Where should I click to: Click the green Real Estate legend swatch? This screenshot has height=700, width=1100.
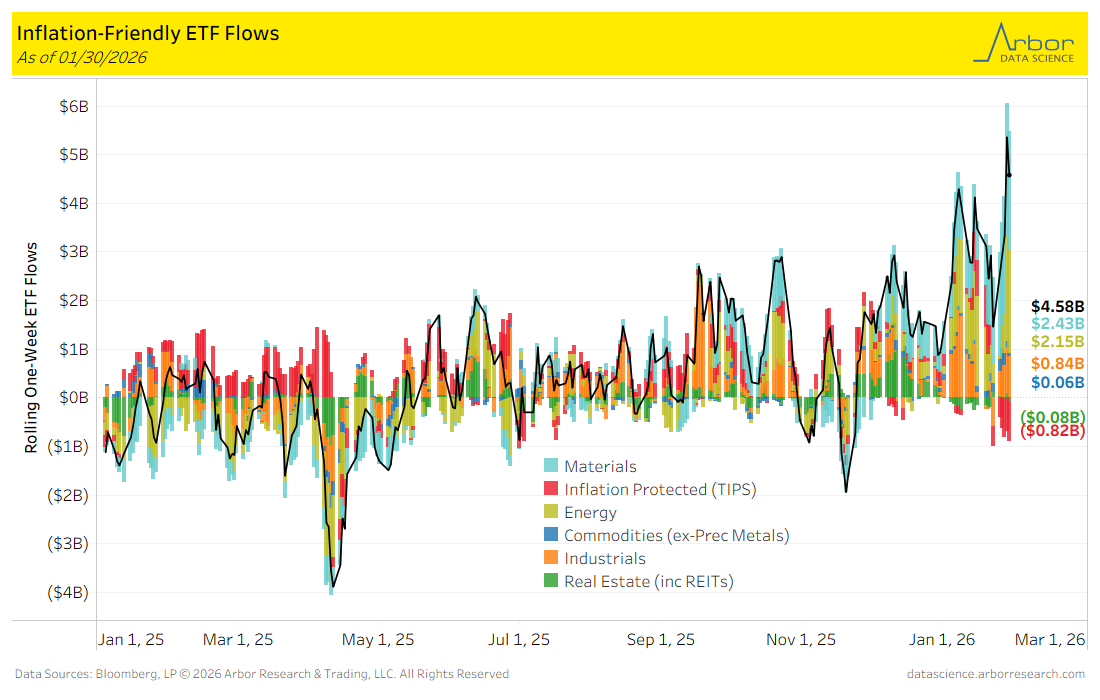551,582
